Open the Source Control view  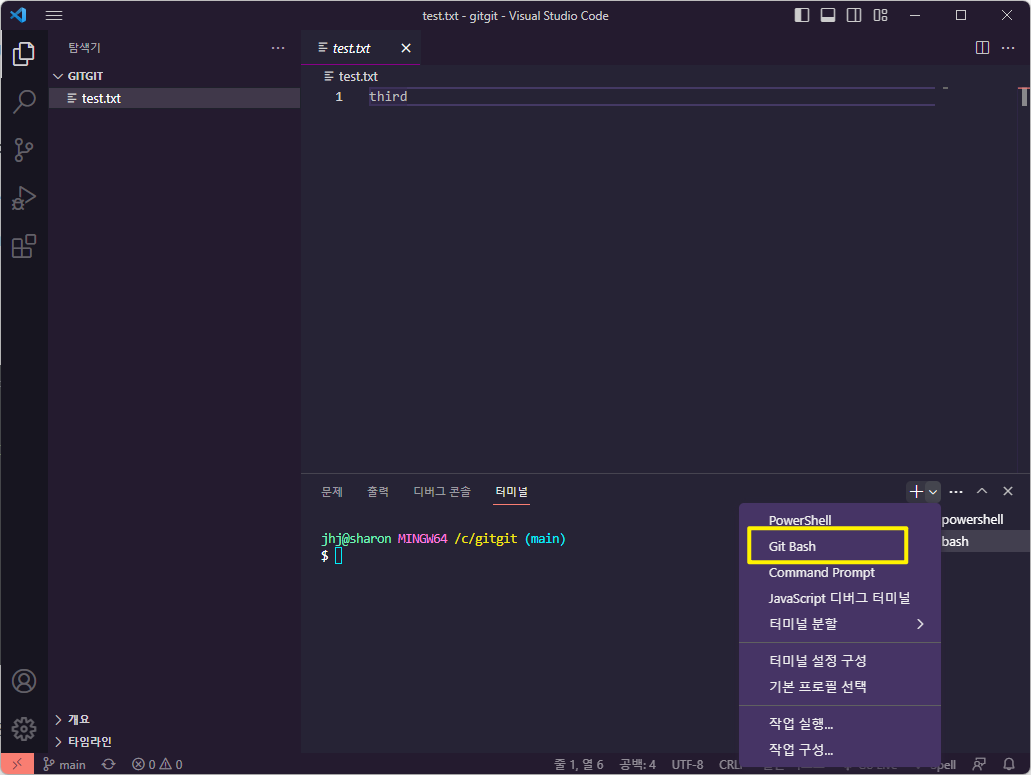pyautogui.click(x=24, y=150)
